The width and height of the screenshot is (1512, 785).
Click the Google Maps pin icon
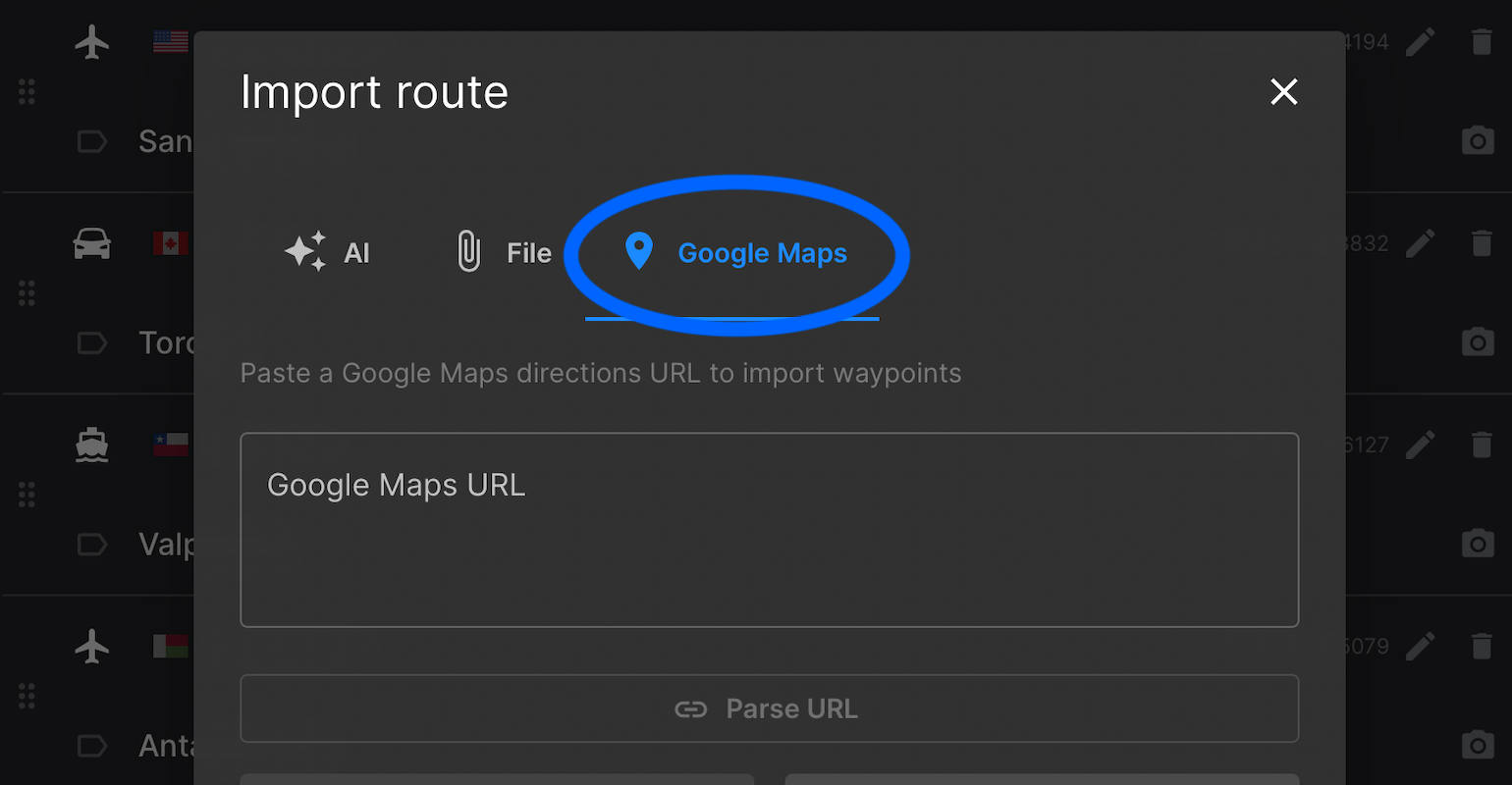[639, 252]
